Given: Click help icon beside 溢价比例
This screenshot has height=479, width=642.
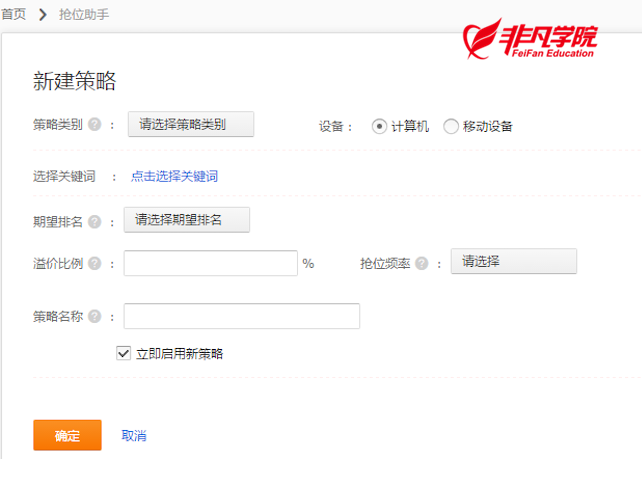Looking at the screenshot, I should click(x=95, y=263).
